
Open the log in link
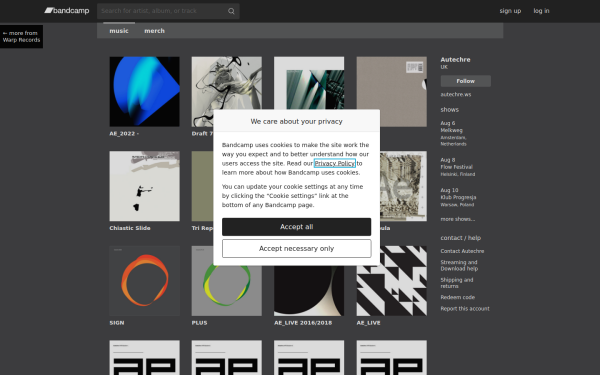(541, 11)
